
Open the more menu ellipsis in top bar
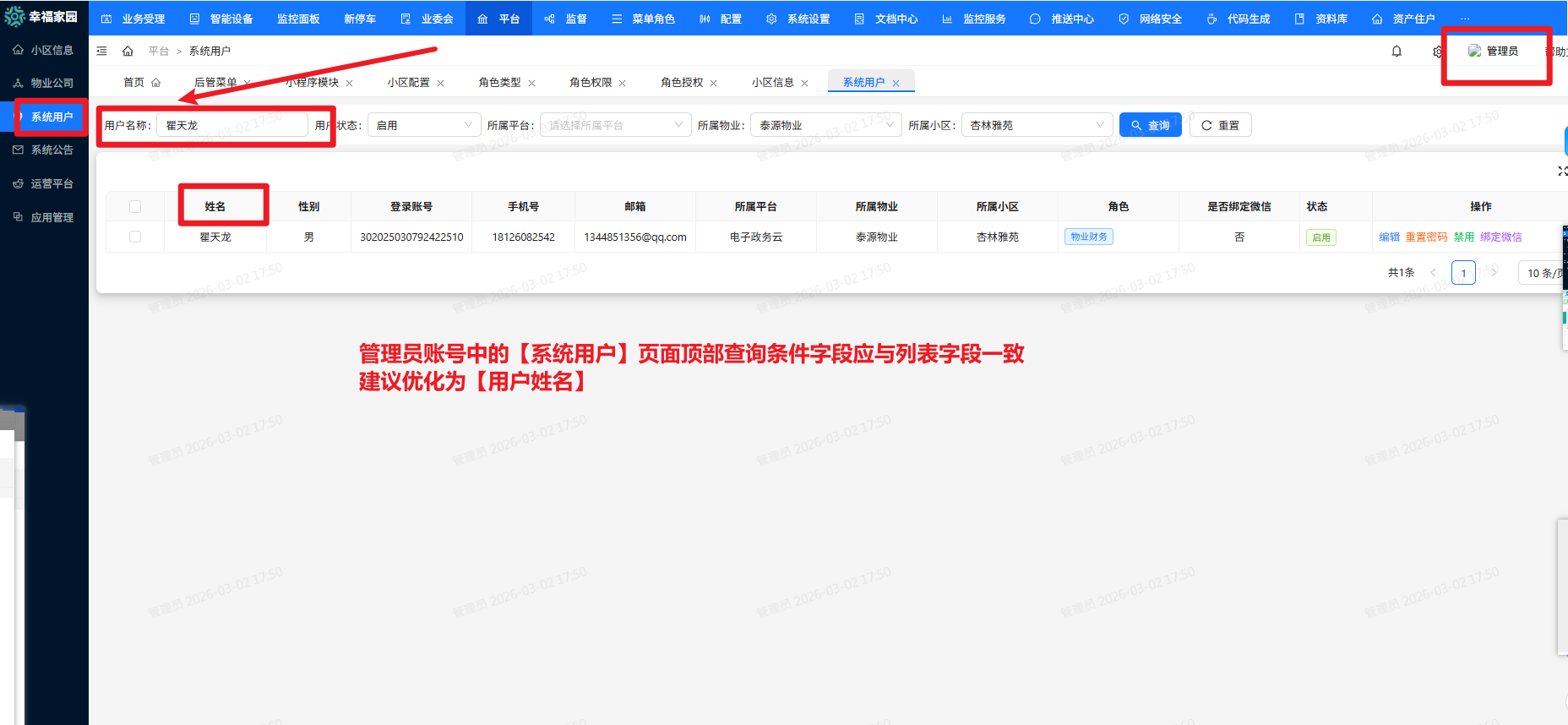click(x=1465, y=19)
